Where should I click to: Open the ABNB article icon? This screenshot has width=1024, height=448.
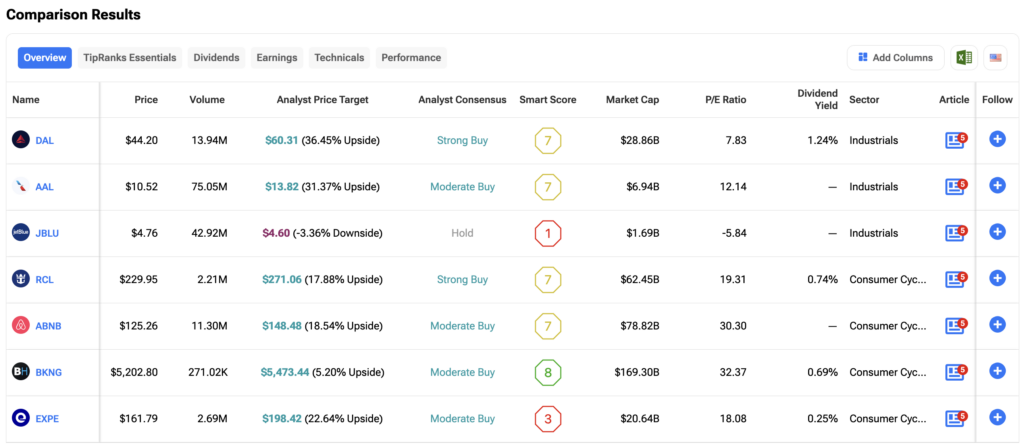[955, 325]
